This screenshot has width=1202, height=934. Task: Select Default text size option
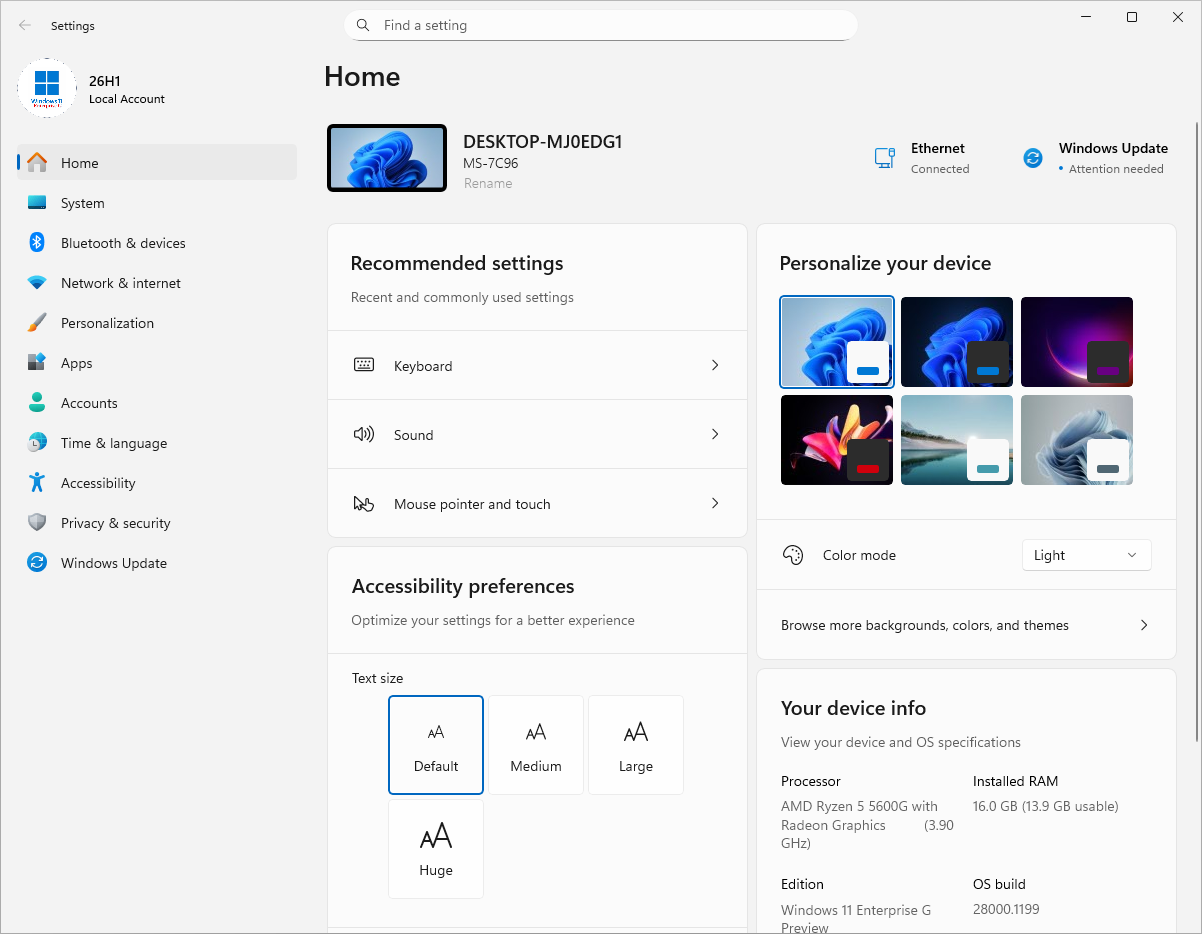click(x=436, y=745)
